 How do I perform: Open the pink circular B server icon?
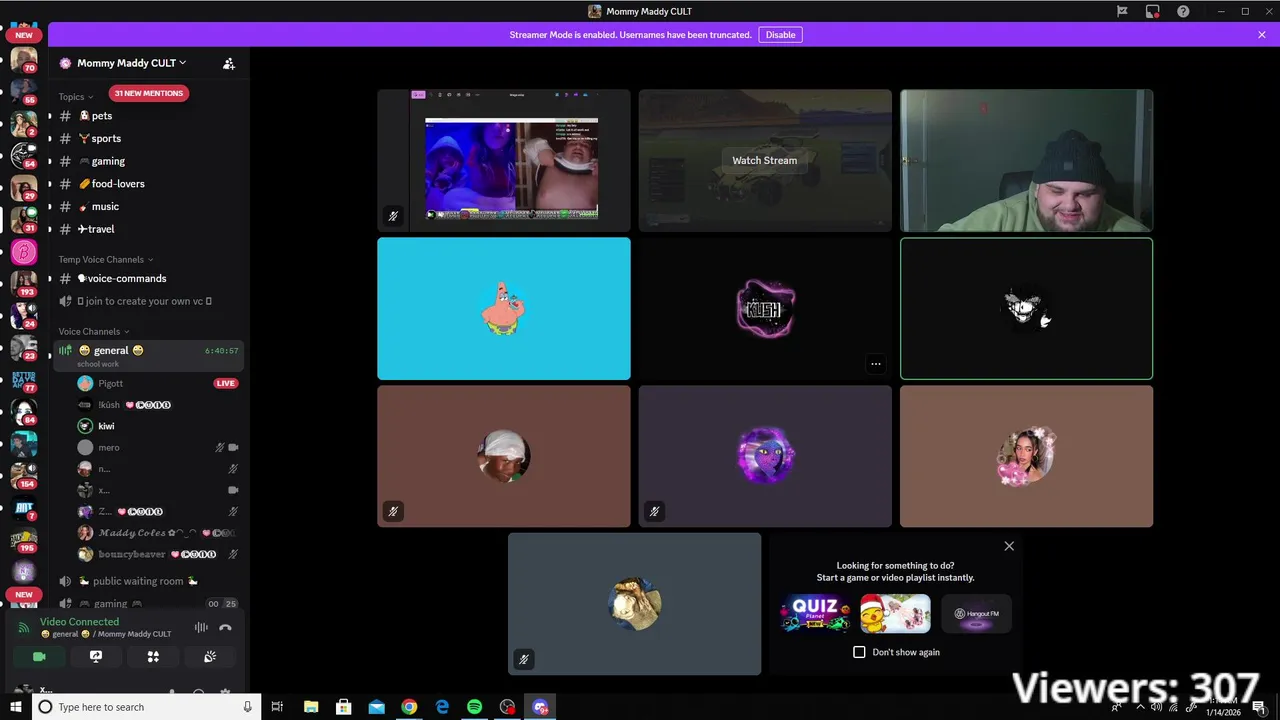click(x=24, y=252)
